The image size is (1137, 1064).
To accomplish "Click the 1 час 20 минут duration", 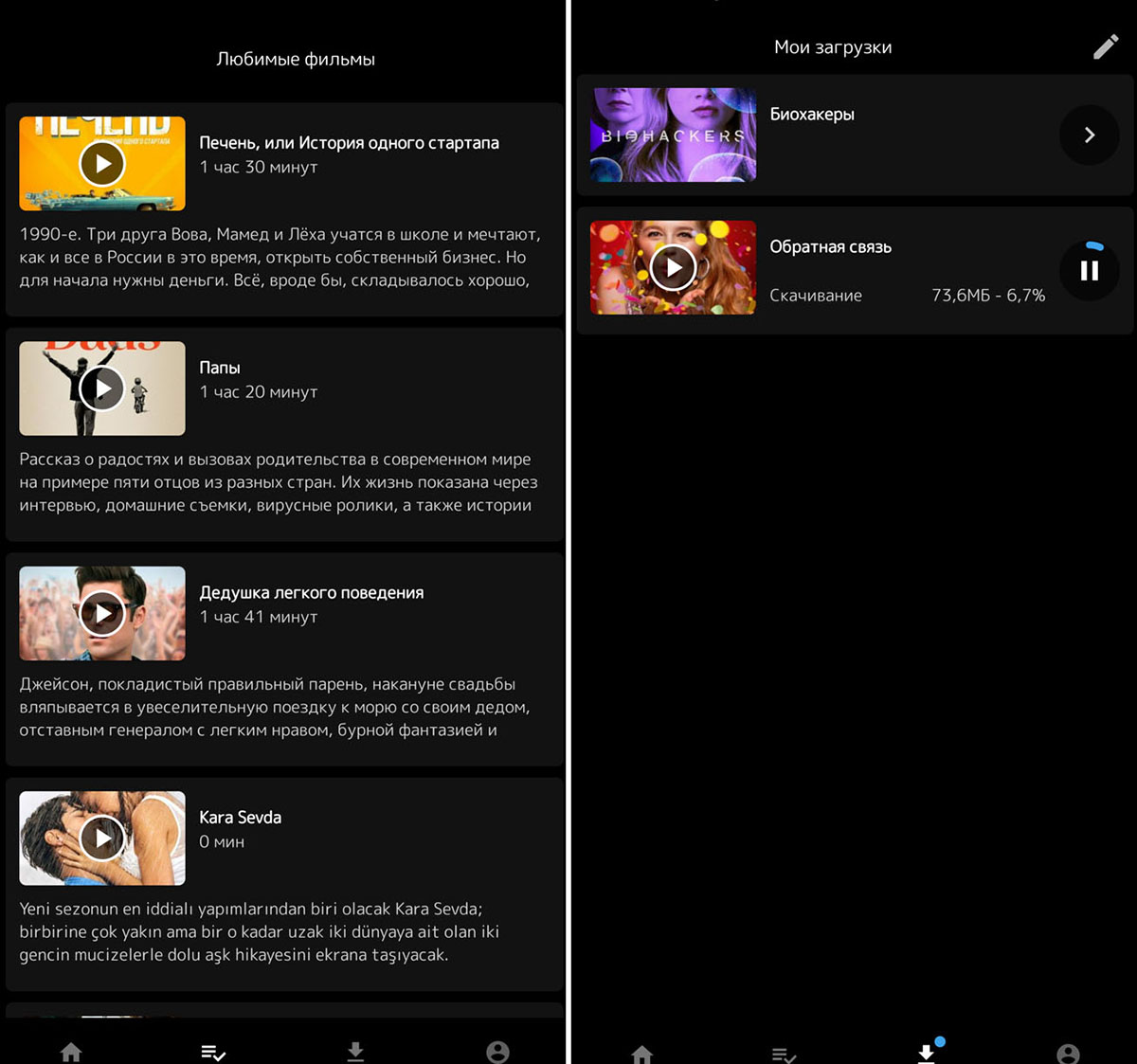I will tap(259, 392).
